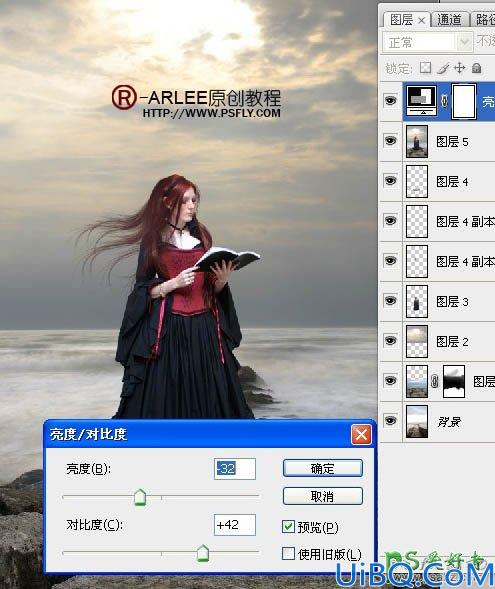Close the 亮度/对比度 dialog

click(361, 435)
